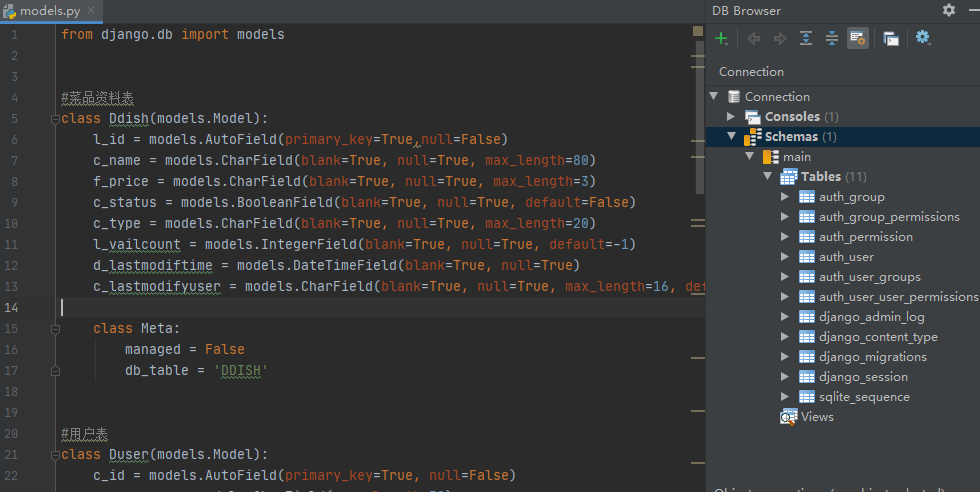Image resolution: width=980 pixels, height=492 pixels.
Task: Click the d_lastmodiftime field name in code
Action: (x=152, y=266)
